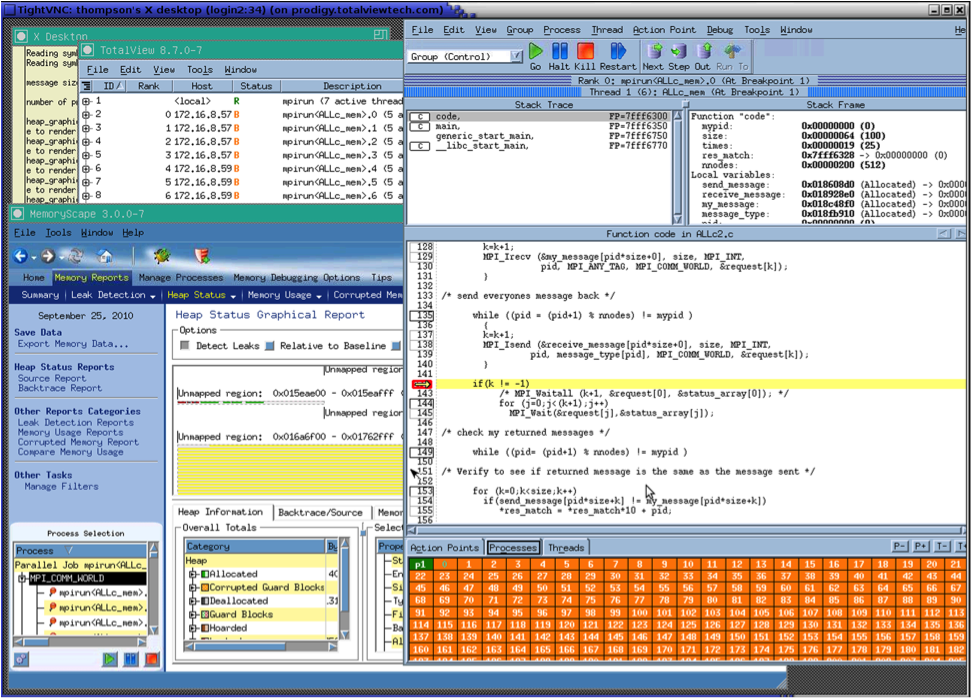Select process 22 in the orange grid
Viewport: 972px width, 698px height.
[420, 576]
